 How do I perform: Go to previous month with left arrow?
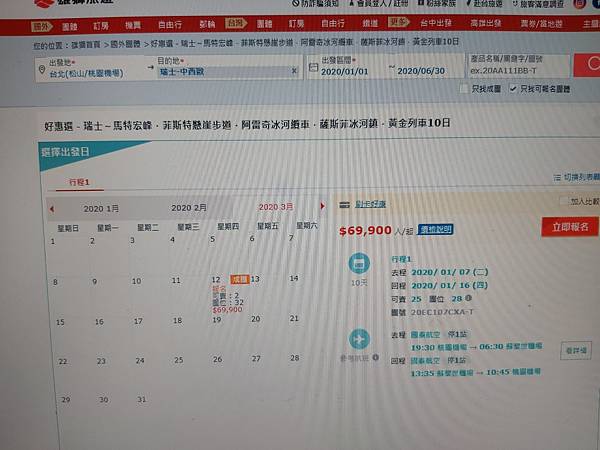pos(52,209)
